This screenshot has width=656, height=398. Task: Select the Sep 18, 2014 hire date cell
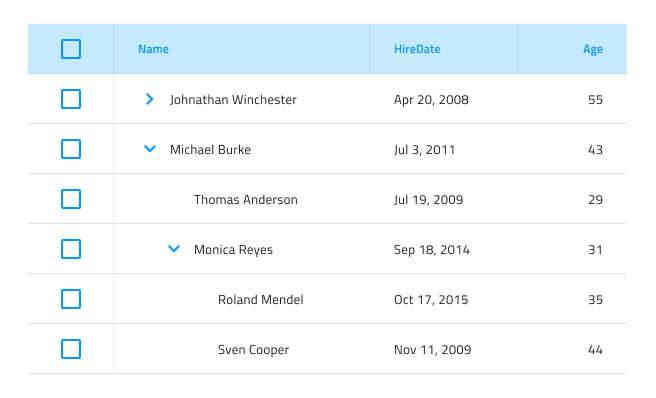[x=443, y=249]
